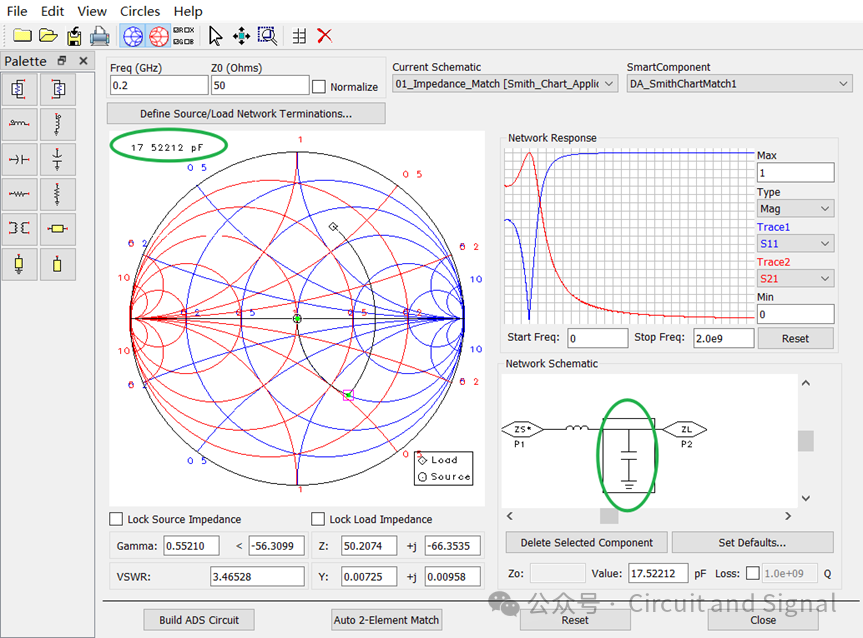Click the component Value field 17.52212
This screenshot has width=863, height=638.
pyautogui.click(x=658, y=573)
